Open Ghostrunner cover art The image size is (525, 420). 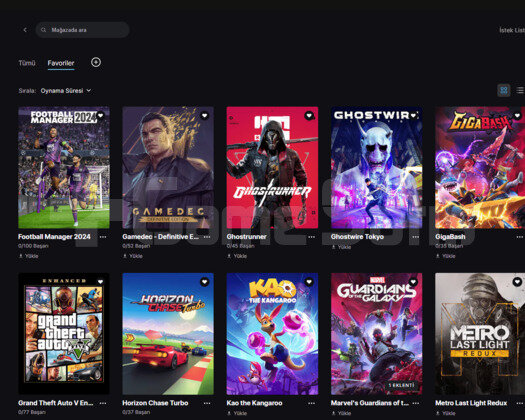point(272,167)
